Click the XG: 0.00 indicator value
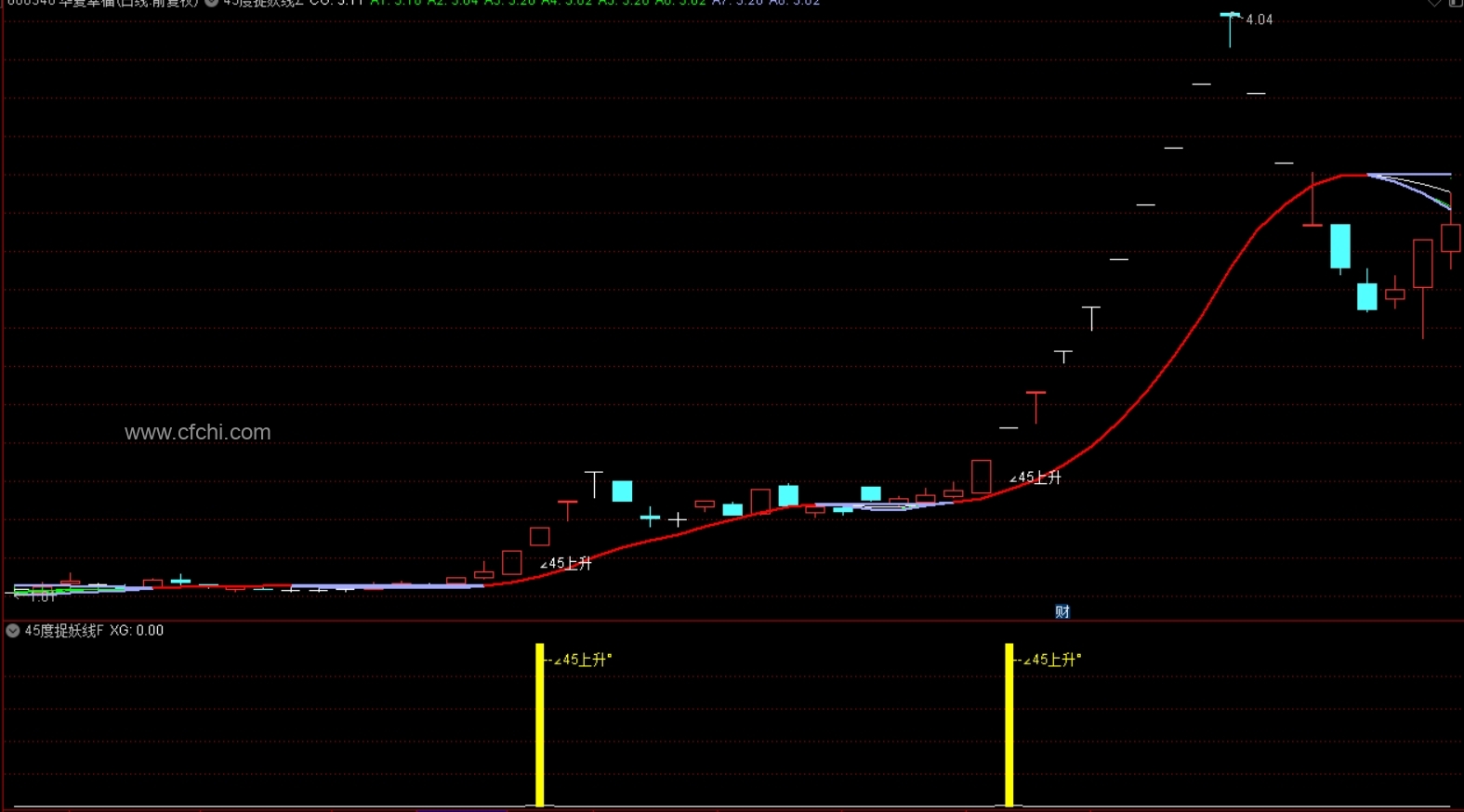Image resolution: width=1464 pixels, height=812 pixels. pyautogui.click(x=137, y=631)
